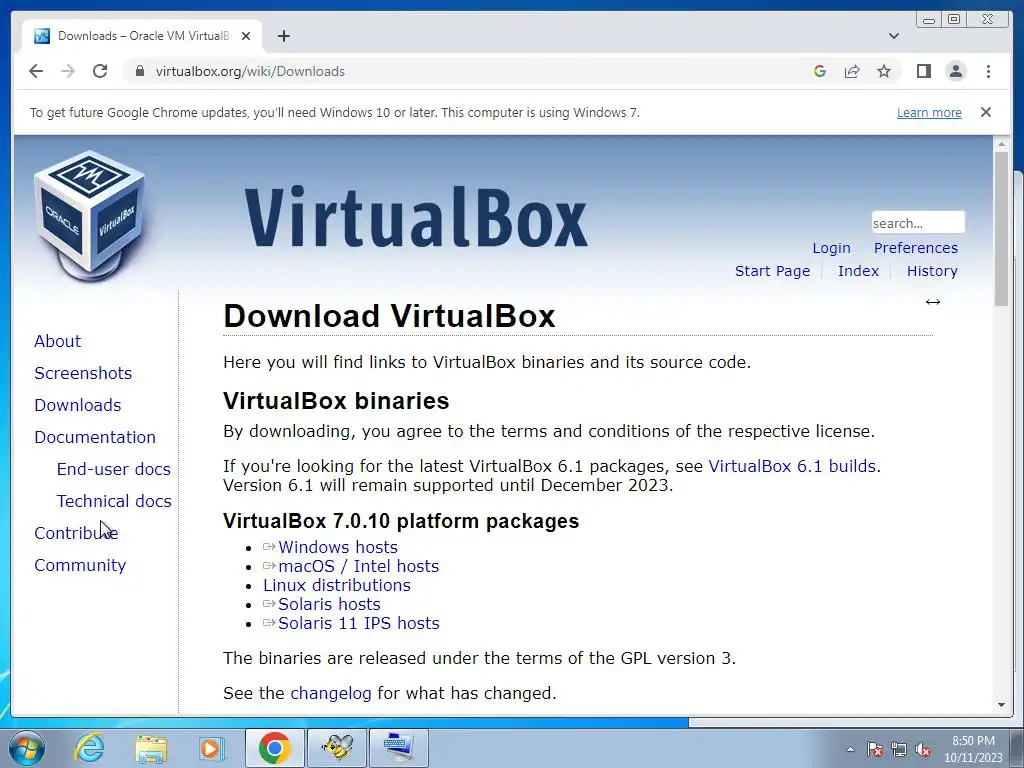Click the page scrollbar down arrow
The width and height of the screenshot is (1024, 768).
pyautogui.click(x=1001, y=705)
